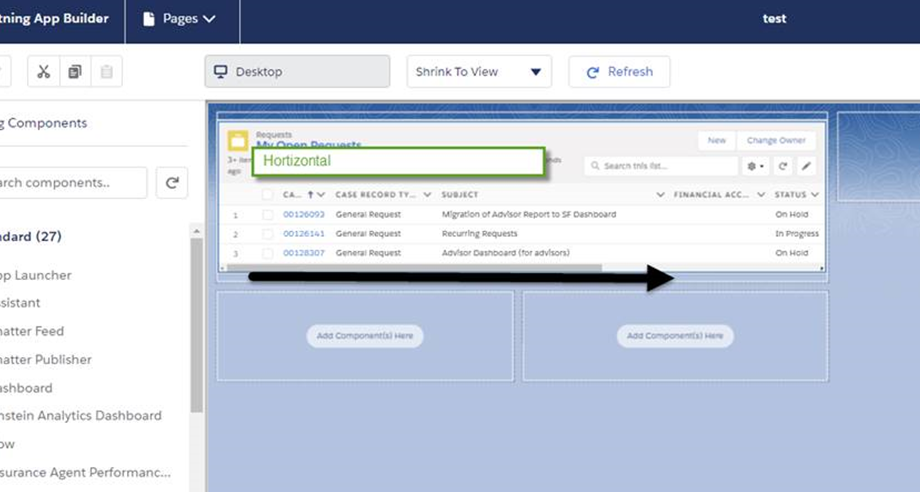Click left Add Component(s) Here placeholder
920x492 pixels.
365,336
